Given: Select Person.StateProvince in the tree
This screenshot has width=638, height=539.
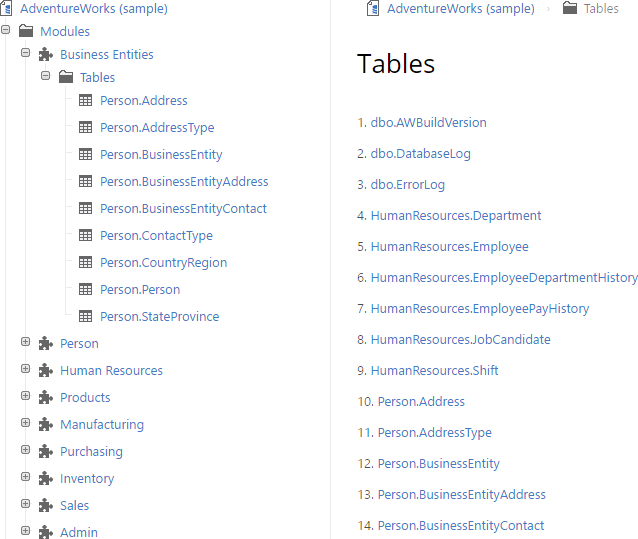Looking at the screenshot, I should click(x=159, y=317).
